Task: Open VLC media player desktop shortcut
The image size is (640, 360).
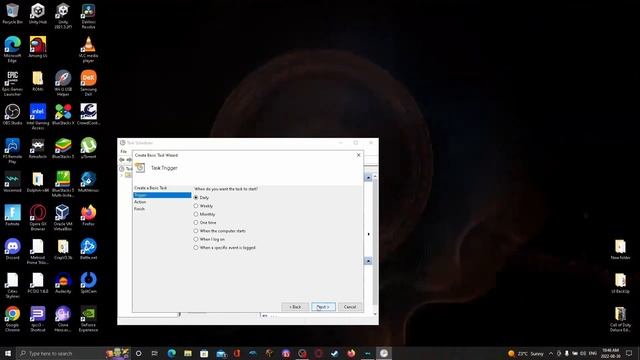Action: (x=88, y=49)
